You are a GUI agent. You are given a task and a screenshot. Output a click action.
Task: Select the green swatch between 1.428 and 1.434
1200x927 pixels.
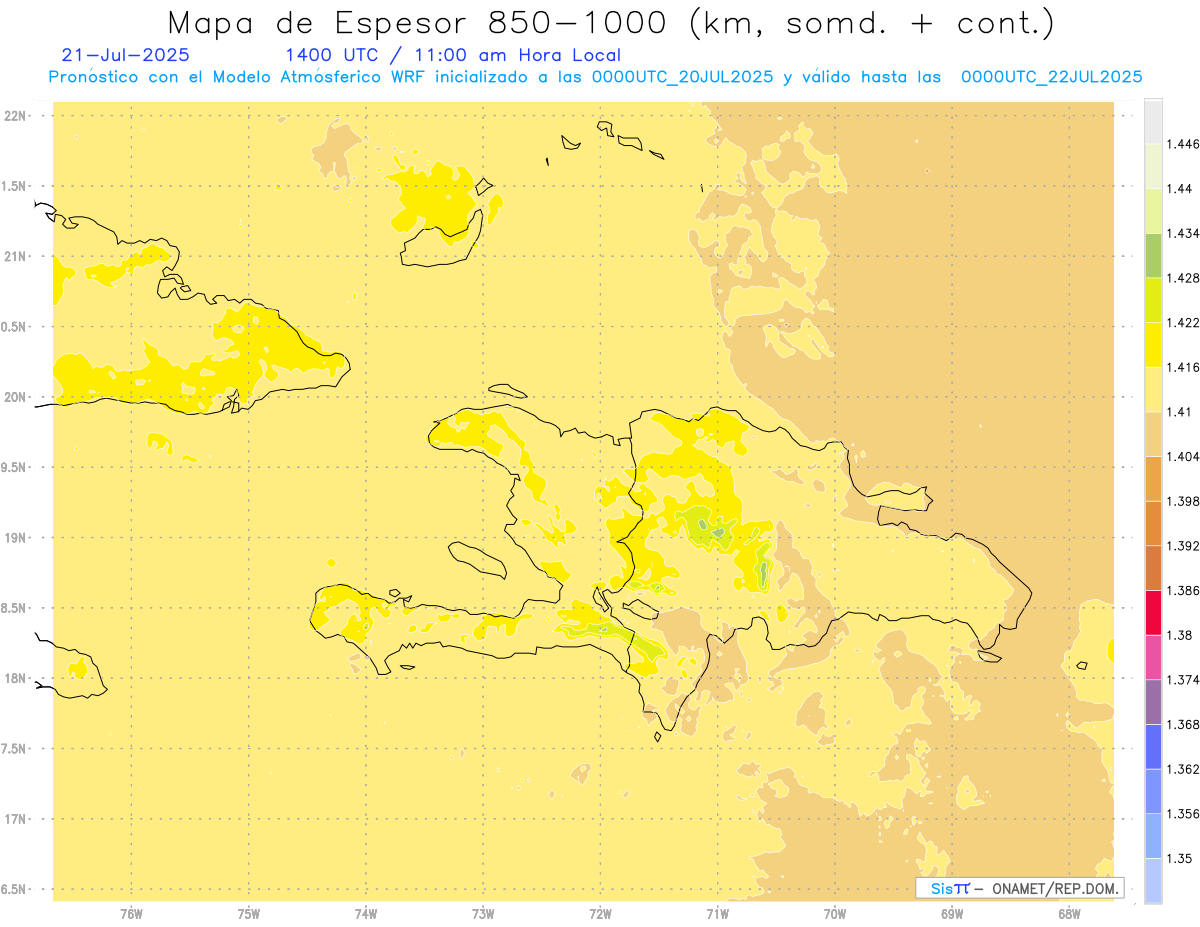[1153, 255]
